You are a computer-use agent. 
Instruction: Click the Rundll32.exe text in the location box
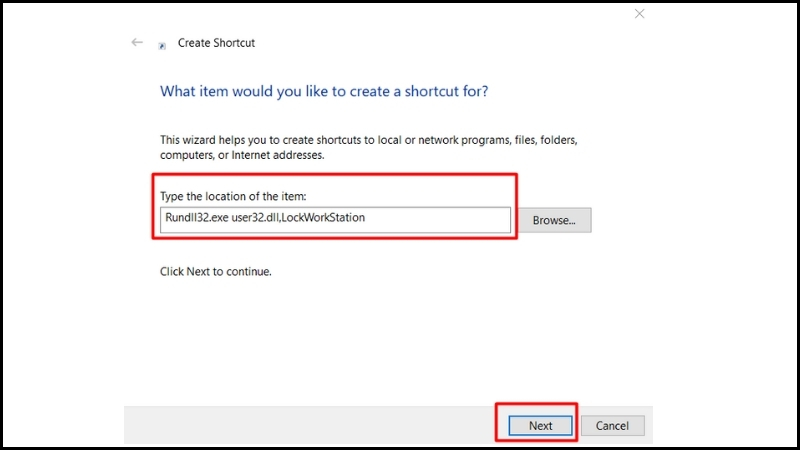(x=197, y=217)
